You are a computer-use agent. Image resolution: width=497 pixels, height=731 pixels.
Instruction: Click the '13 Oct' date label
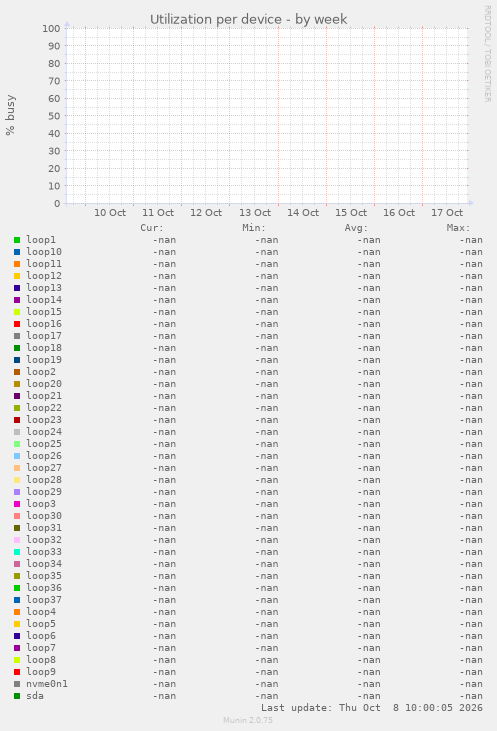pos(255,213)
